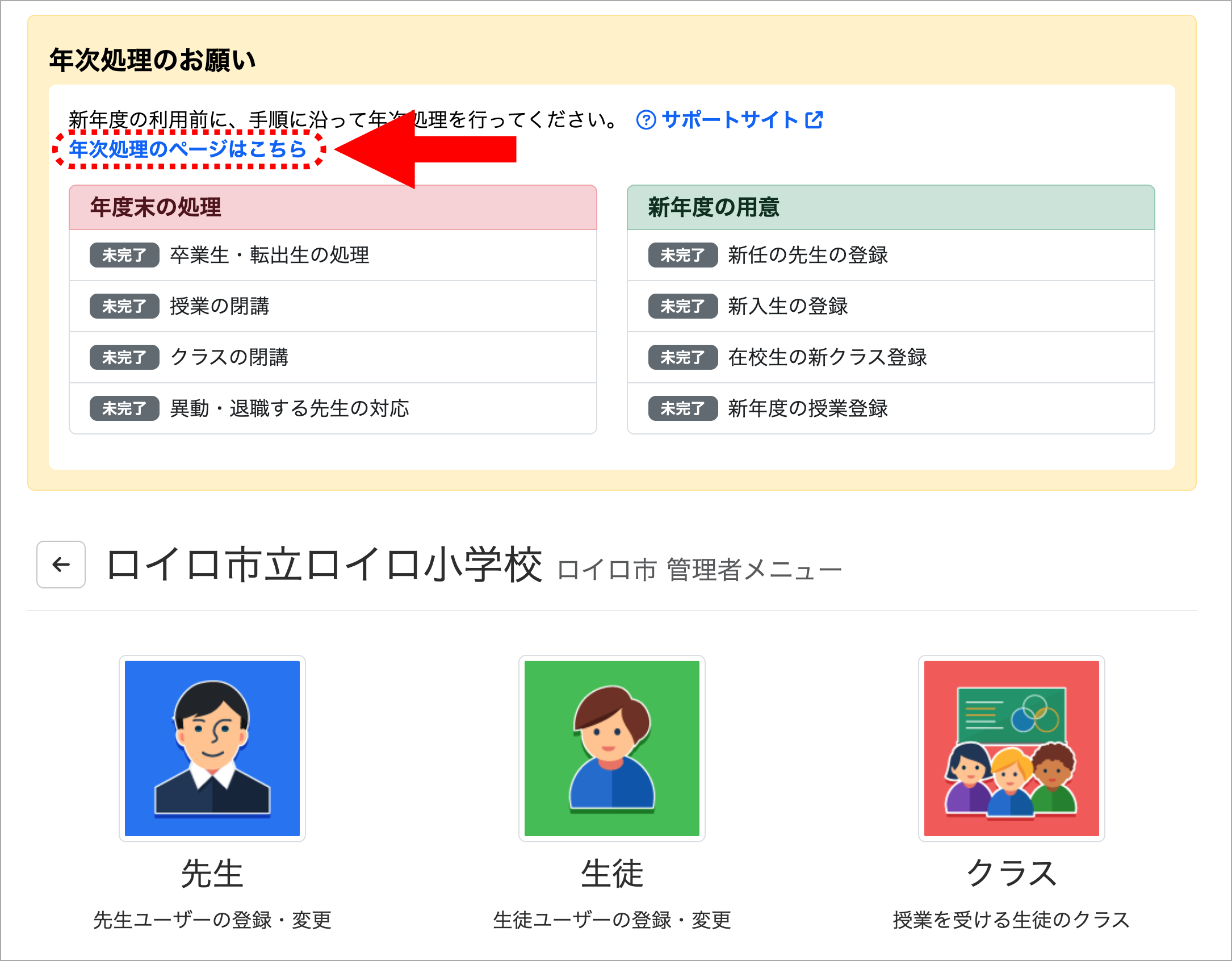The width and height of the screenshot is (1232, 961).
Task: Select 在校生の新クラス登録 row
Action: [828, 357]
